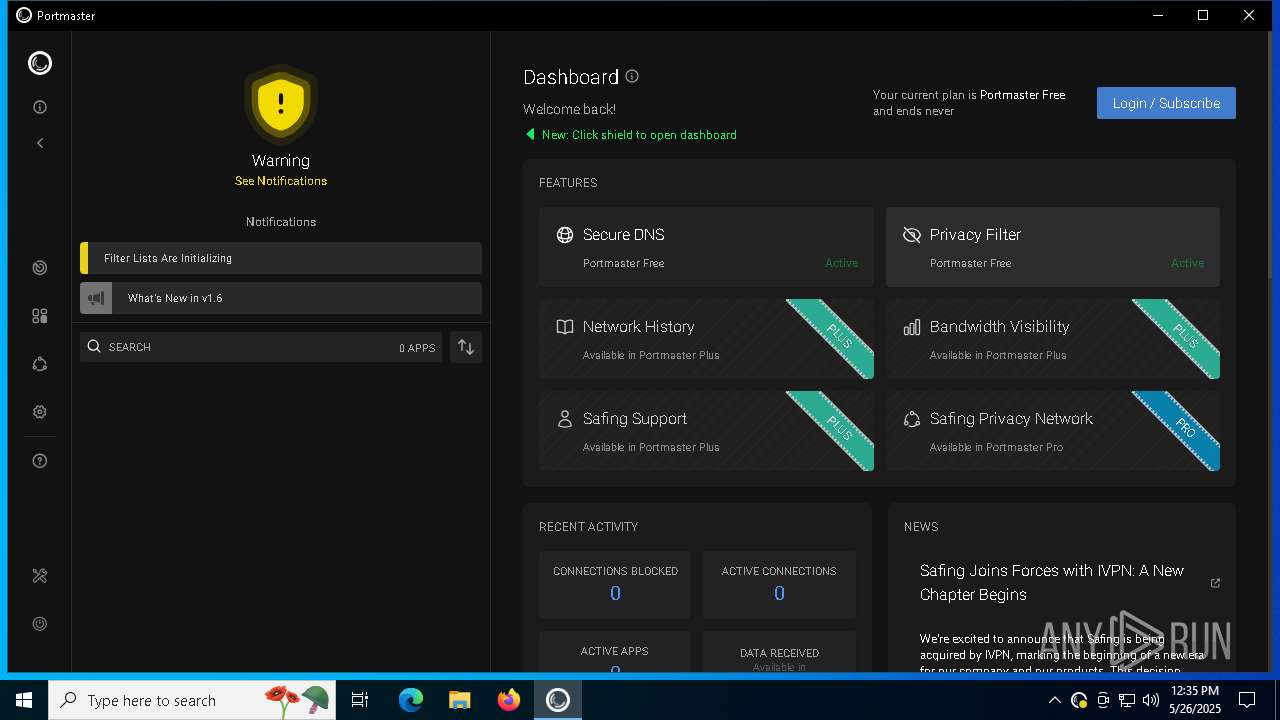The image size is (1280, 720).
Task: Open Bandwidth Visibility feature card
Action: click(x=1053, y=339)
